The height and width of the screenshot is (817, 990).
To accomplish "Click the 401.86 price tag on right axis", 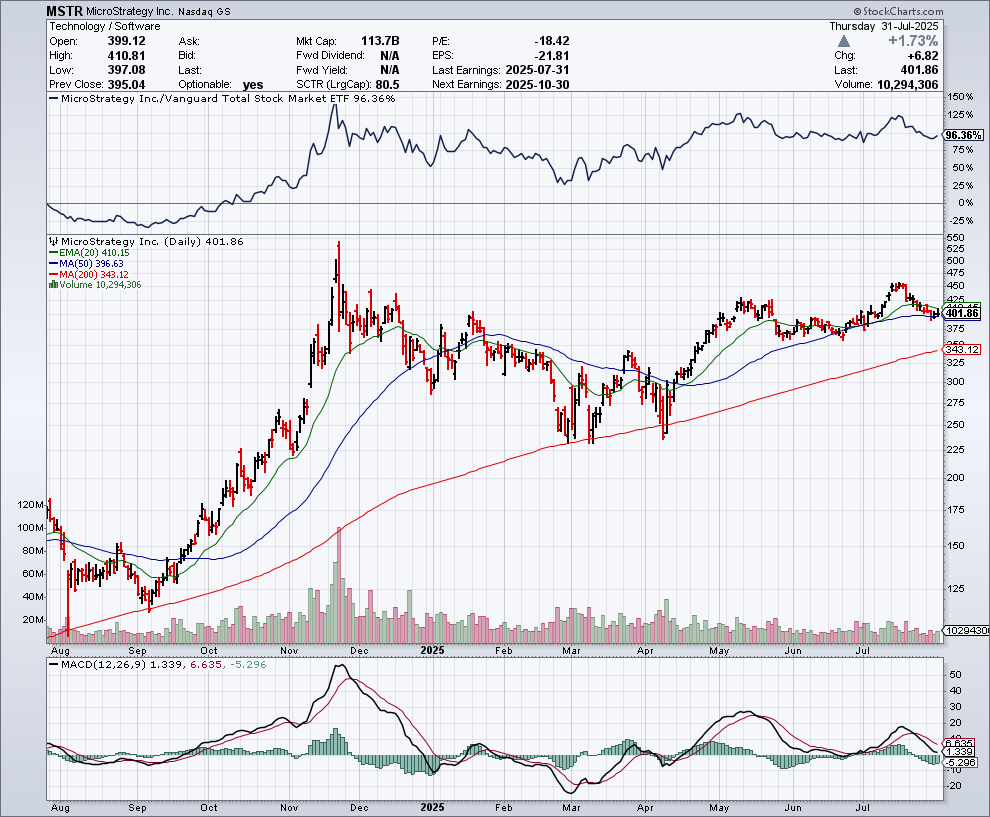I will pos(962,313).
